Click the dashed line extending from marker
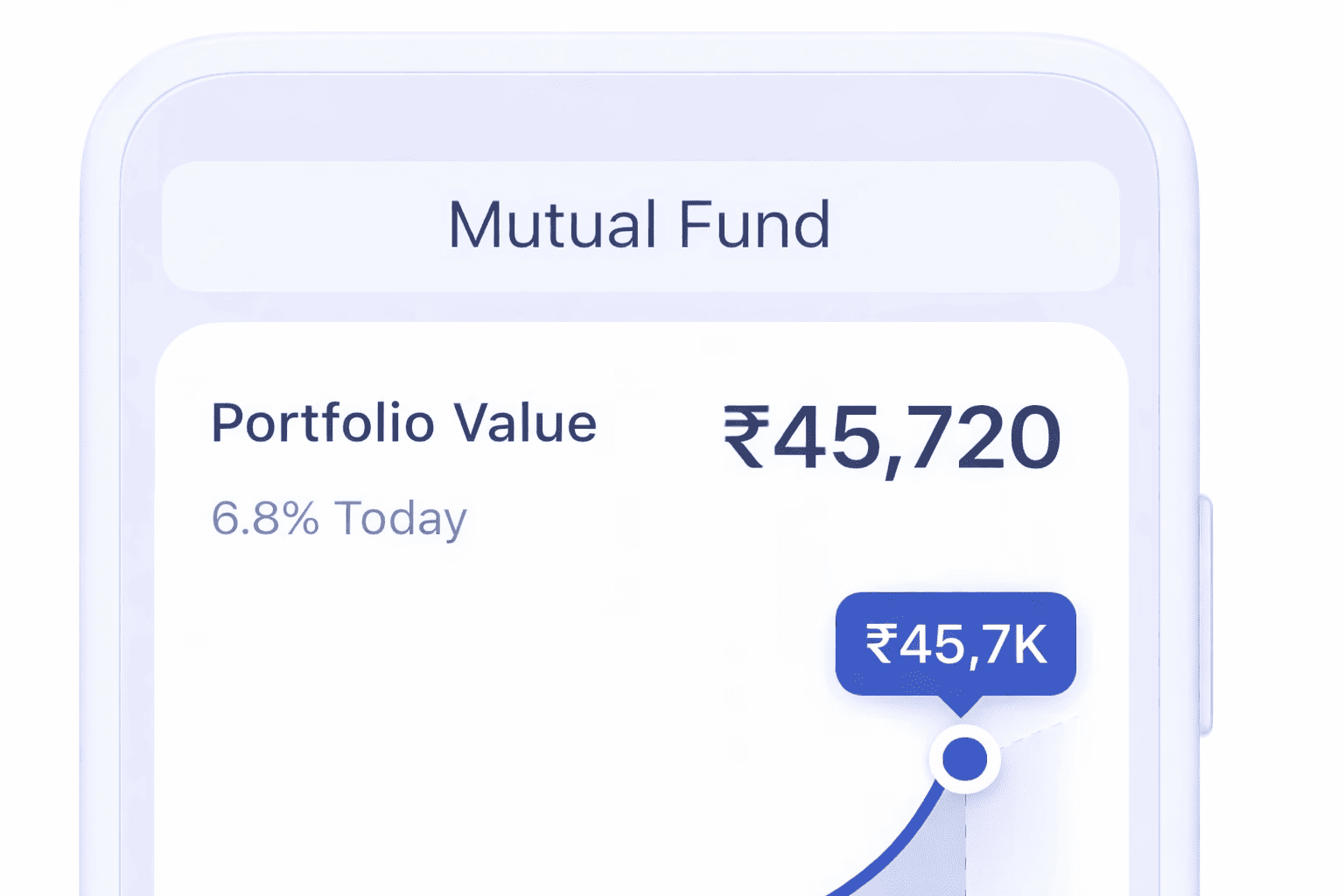 [x=1041, y=731]
